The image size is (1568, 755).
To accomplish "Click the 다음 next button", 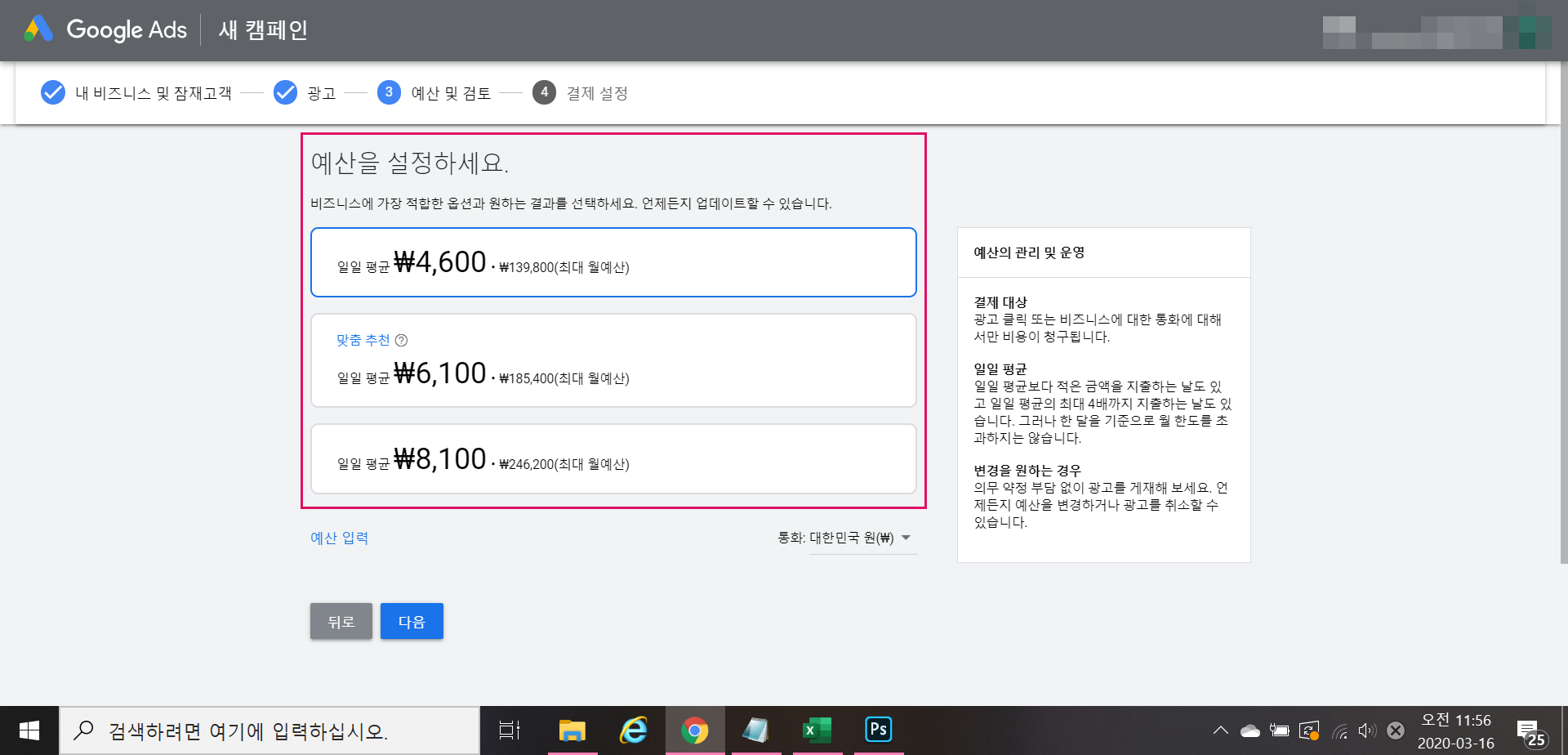I will 412,621.
